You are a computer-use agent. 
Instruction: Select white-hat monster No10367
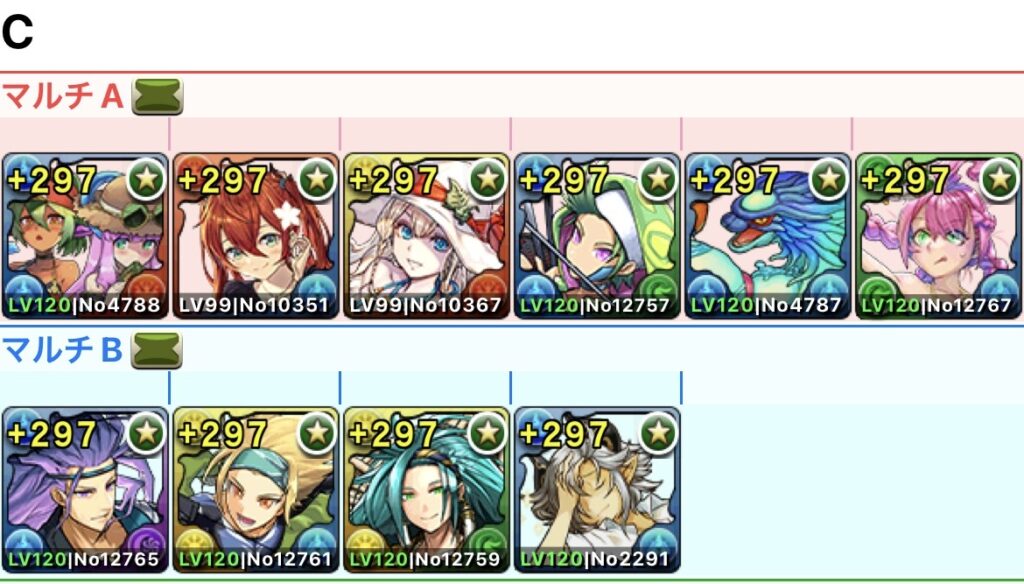426,236
